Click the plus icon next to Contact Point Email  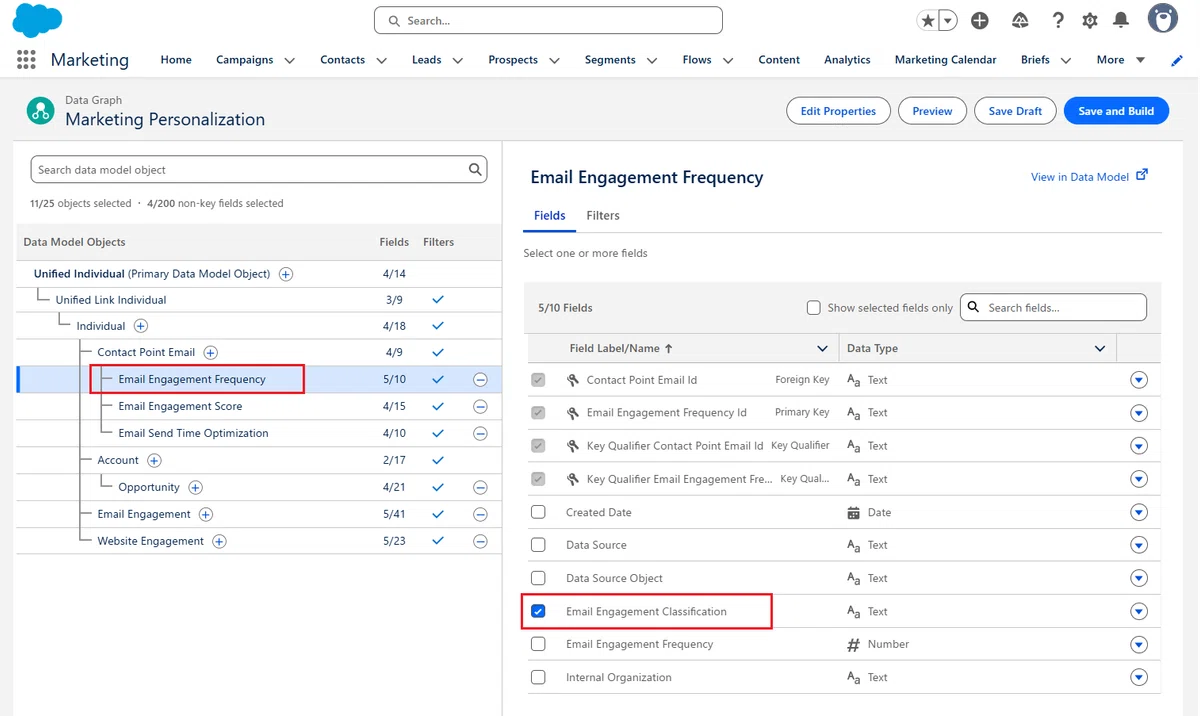(x=211, y=353)
